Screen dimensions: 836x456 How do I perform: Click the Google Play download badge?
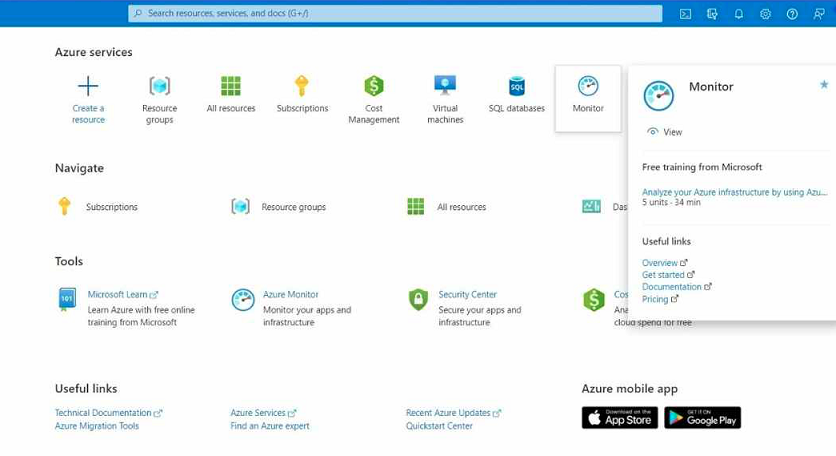[x=703, y=418]
